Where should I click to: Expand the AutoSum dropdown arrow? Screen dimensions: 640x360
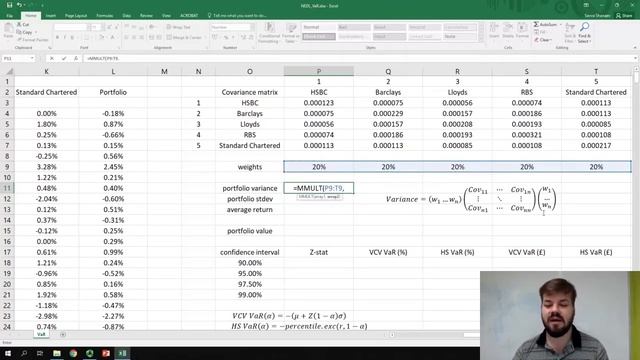tap(560, 25)
